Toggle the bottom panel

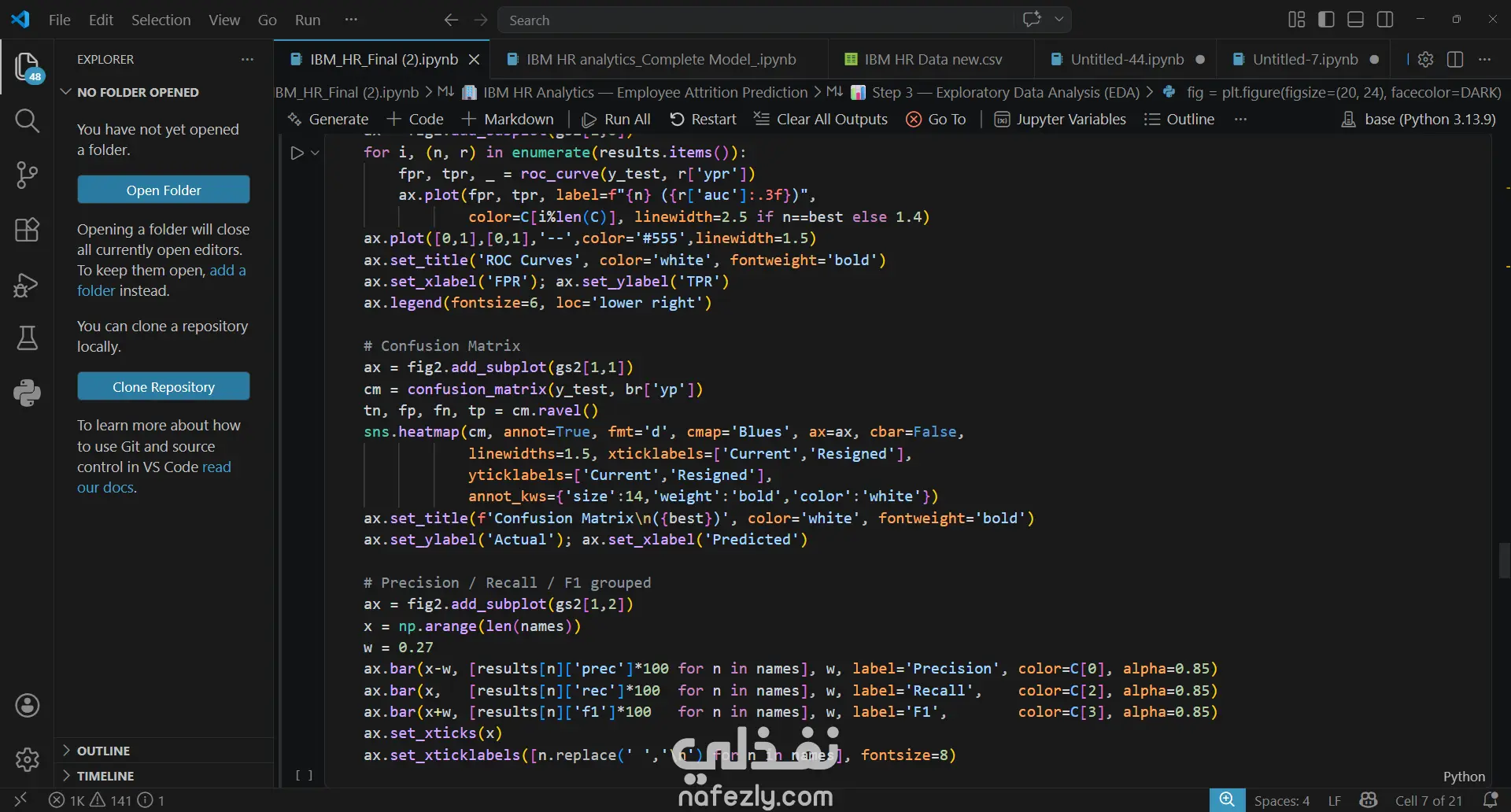(x=1355, y=20)
